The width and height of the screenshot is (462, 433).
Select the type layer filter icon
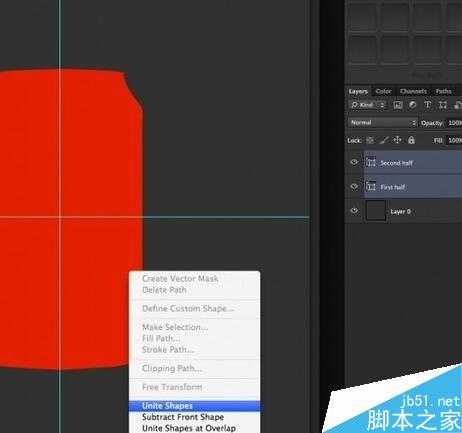[x=427, y=105]
